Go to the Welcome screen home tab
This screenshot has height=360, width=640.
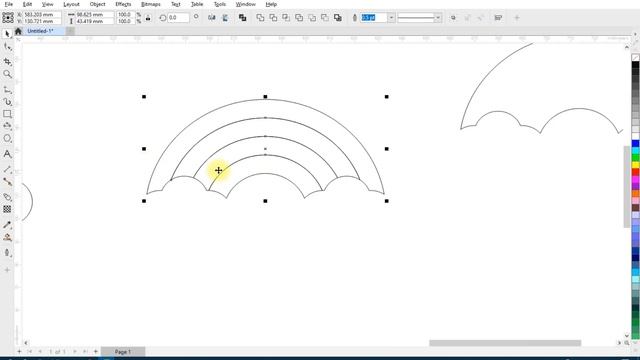coord(18,31)
